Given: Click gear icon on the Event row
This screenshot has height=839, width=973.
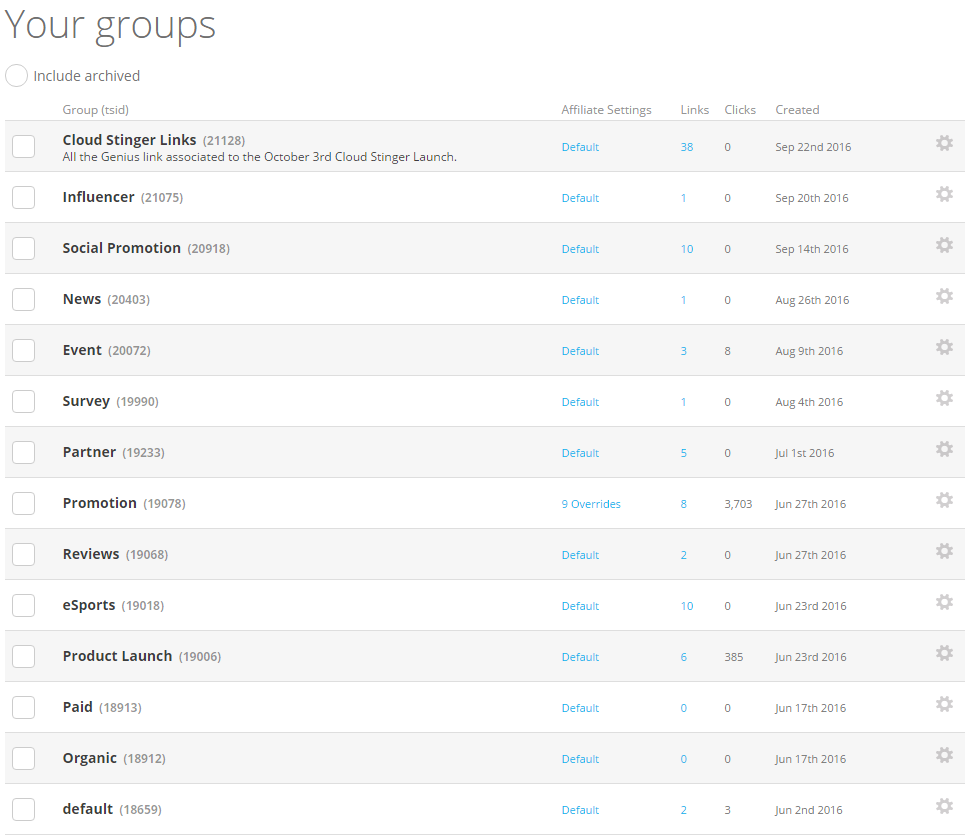Looking at the screenshot, I should (943, 347).
